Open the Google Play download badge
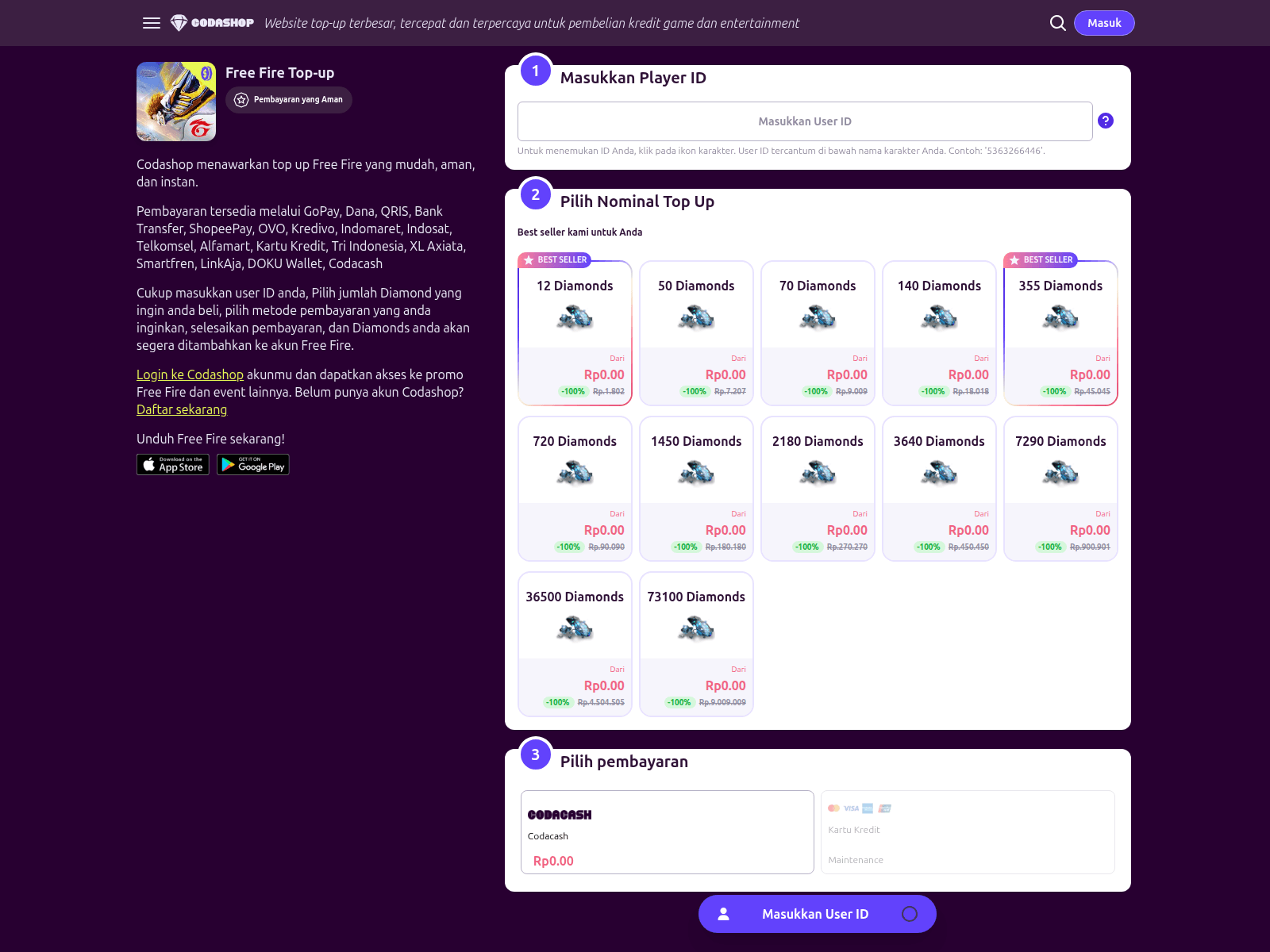1270x952 pixels. (253, 464)
